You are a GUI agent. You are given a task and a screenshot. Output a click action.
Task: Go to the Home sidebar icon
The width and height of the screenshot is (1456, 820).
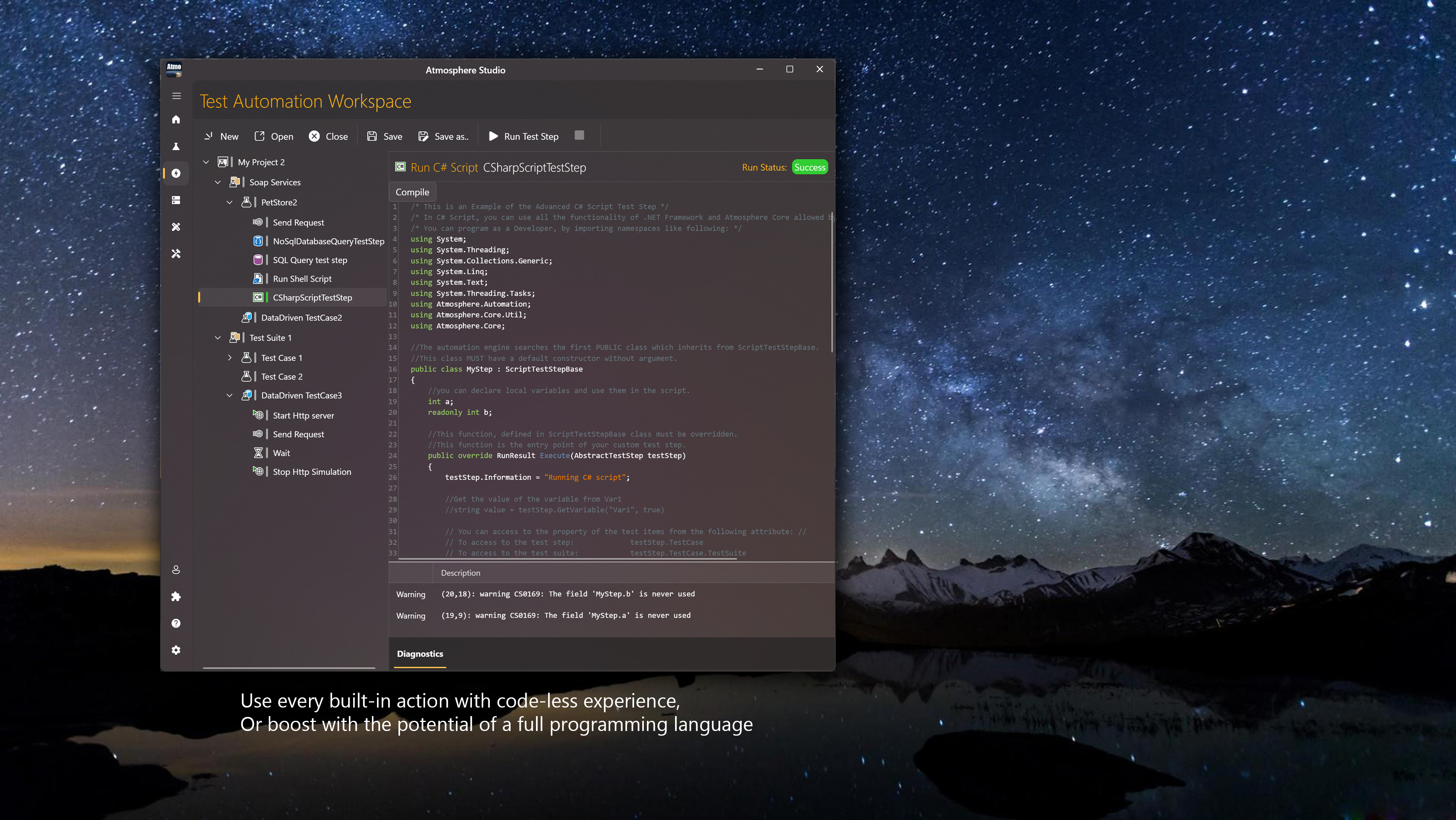pos(176,120)
